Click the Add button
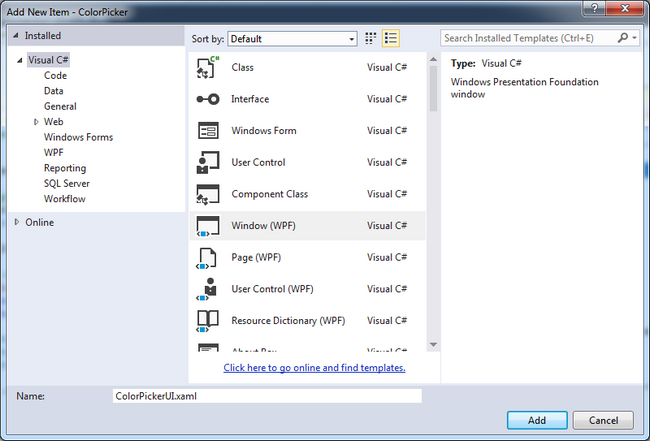This screenshot has height=441, width=650. point(537,420)
